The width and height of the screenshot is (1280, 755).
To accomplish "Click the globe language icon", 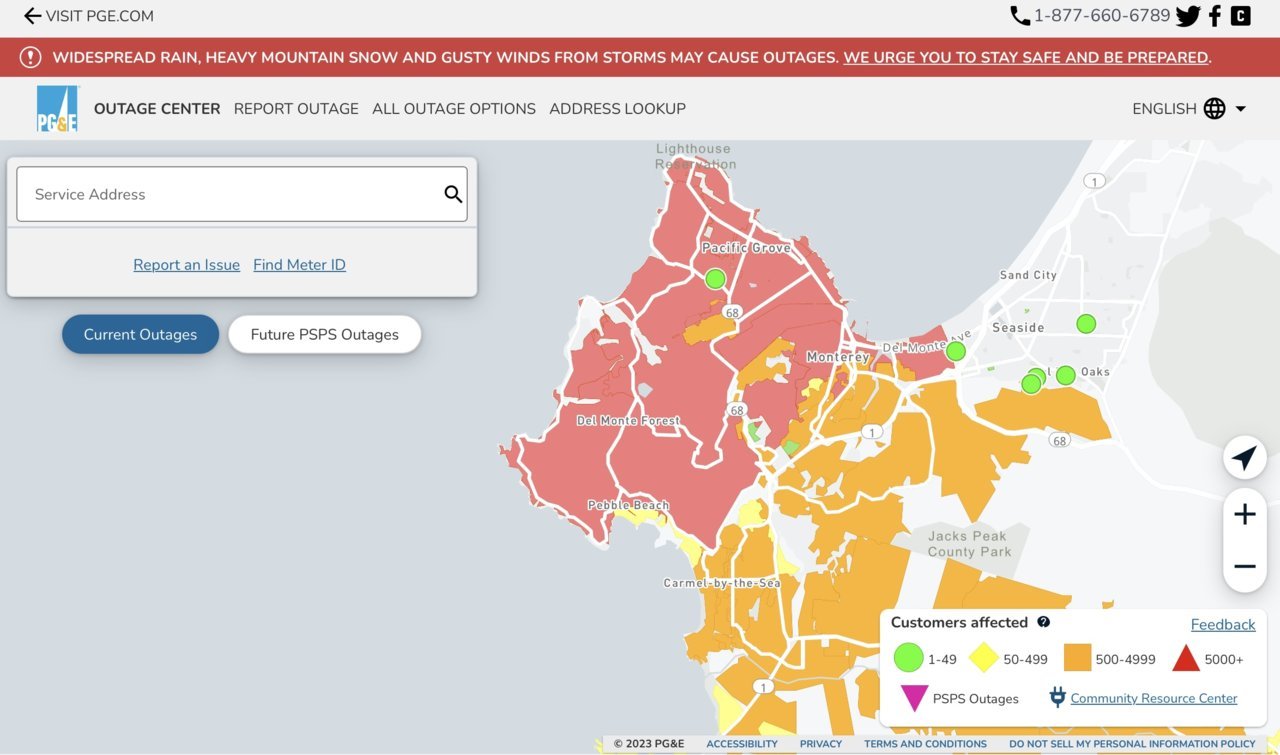I will click(x=1214, y=109).
